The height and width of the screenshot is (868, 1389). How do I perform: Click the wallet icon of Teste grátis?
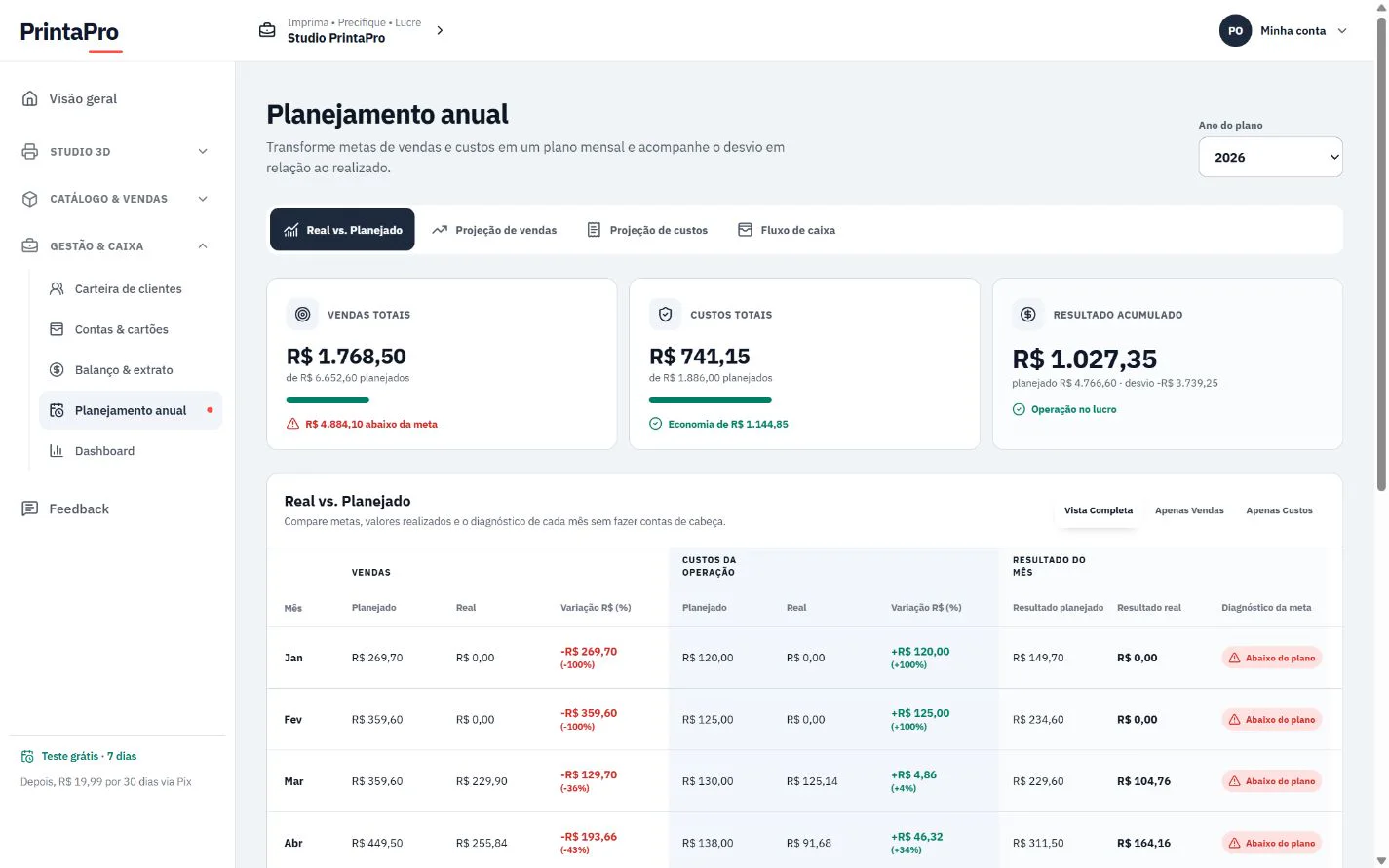pos(27,756)
